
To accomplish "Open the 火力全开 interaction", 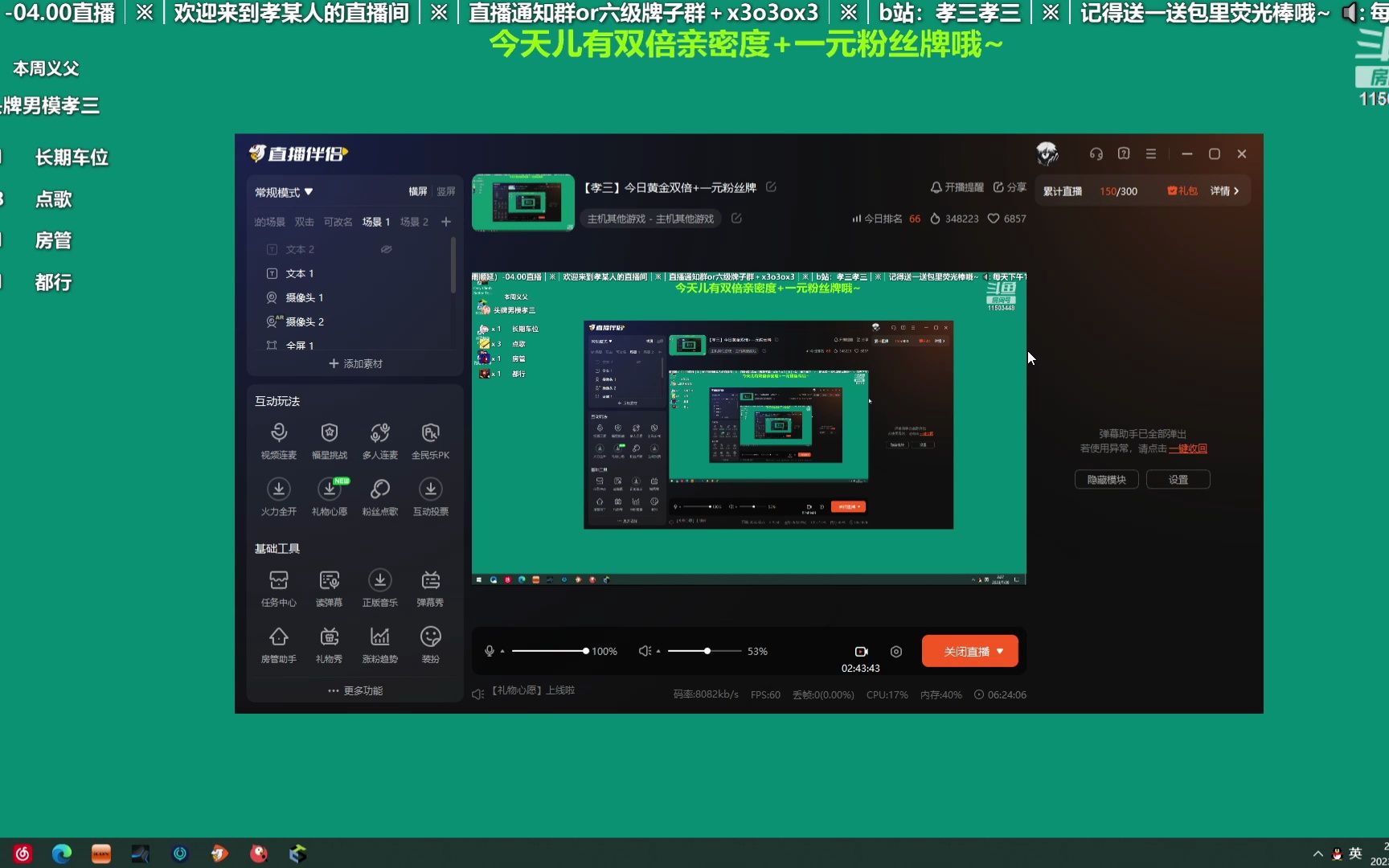I will (x=279, y=497).
